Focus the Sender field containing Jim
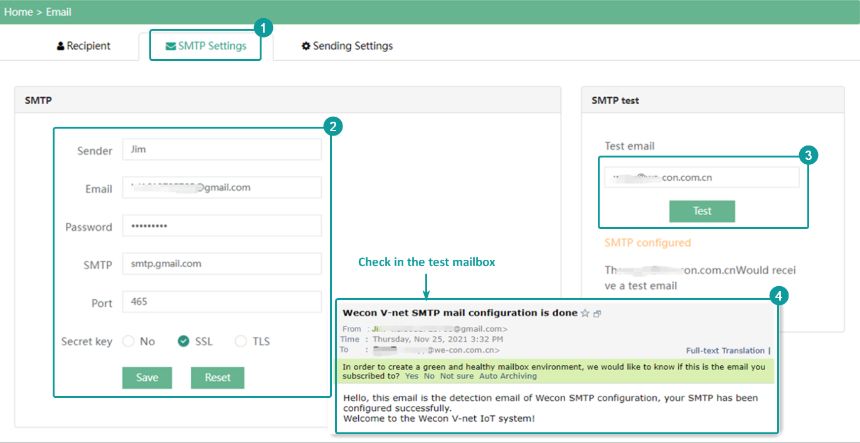 point(222,149)
